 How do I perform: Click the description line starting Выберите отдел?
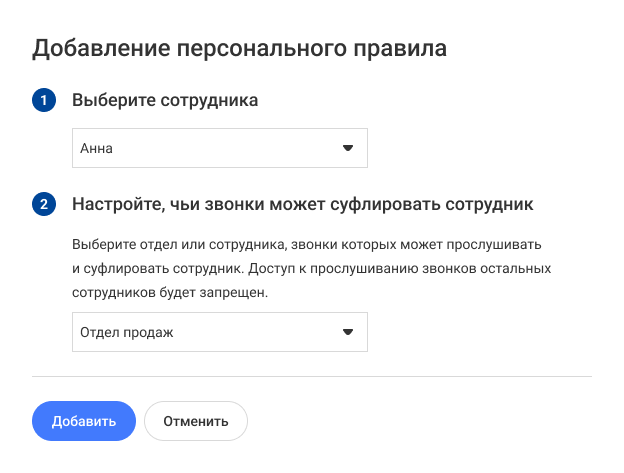click(306, 244)
